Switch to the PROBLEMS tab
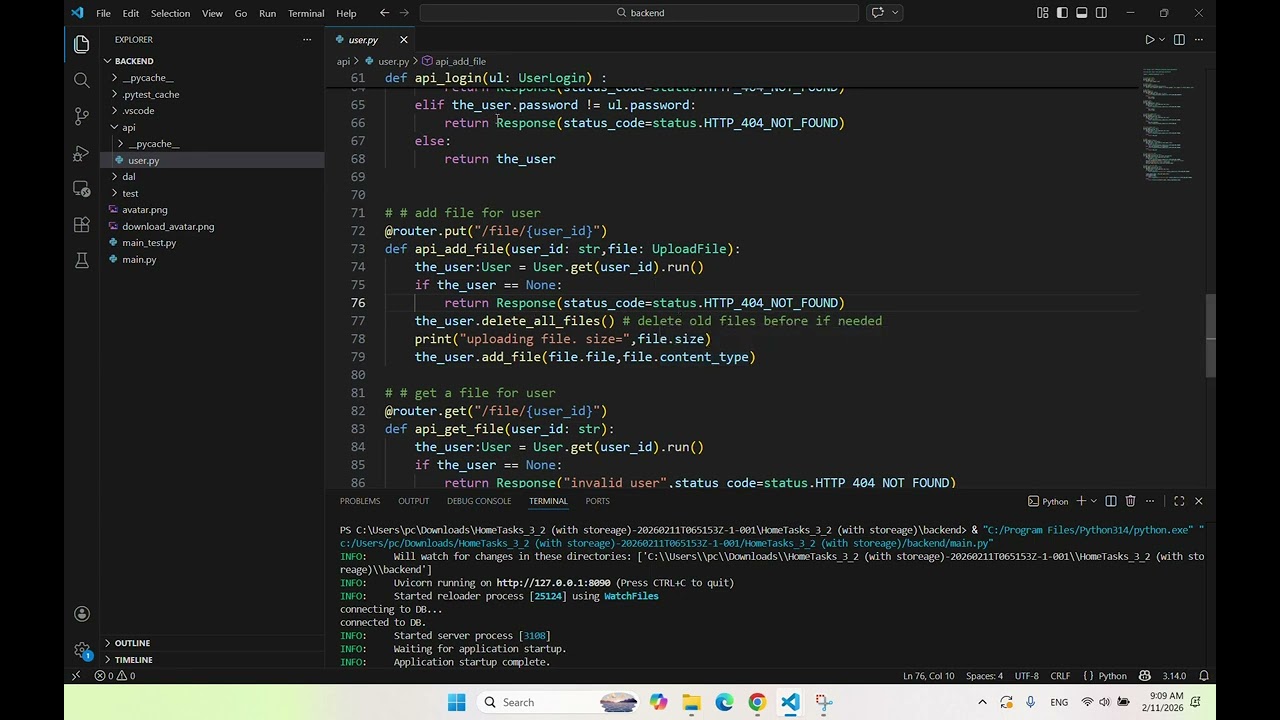This screenshot has height=720, width=1280. [360, 501]
